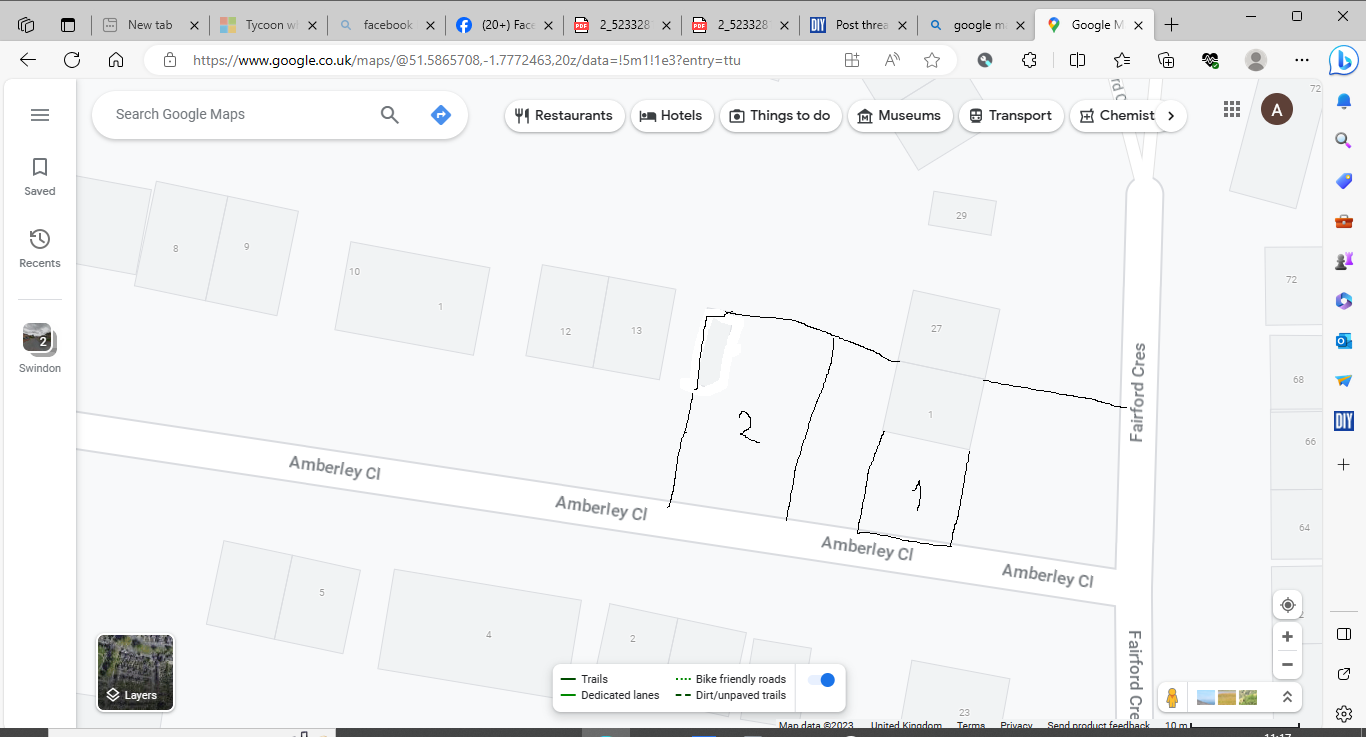
Task: Zoom out on the map
Action: [1287, 665]
